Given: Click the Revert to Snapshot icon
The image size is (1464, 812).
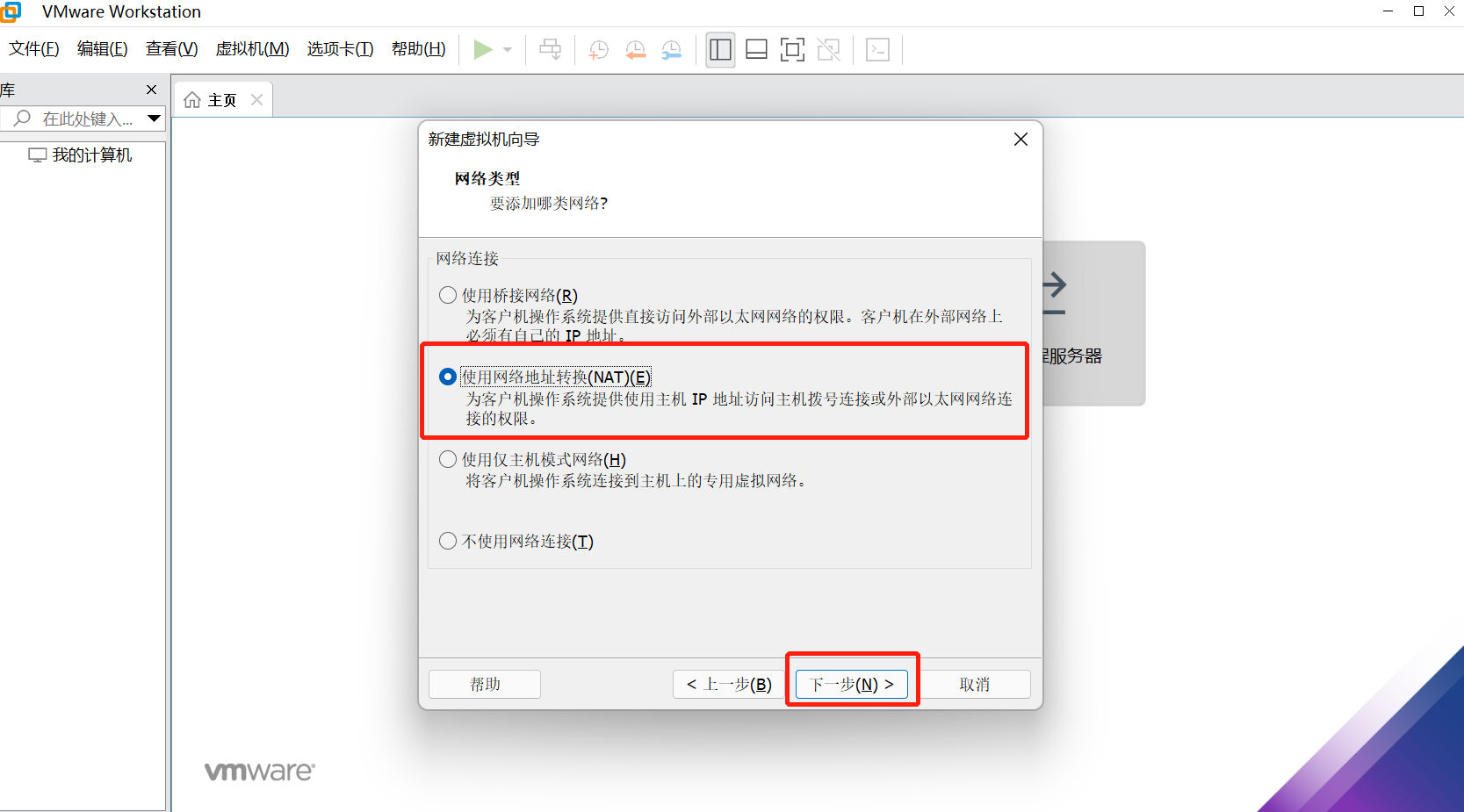Looking at the screenshot, I should 635,50.
